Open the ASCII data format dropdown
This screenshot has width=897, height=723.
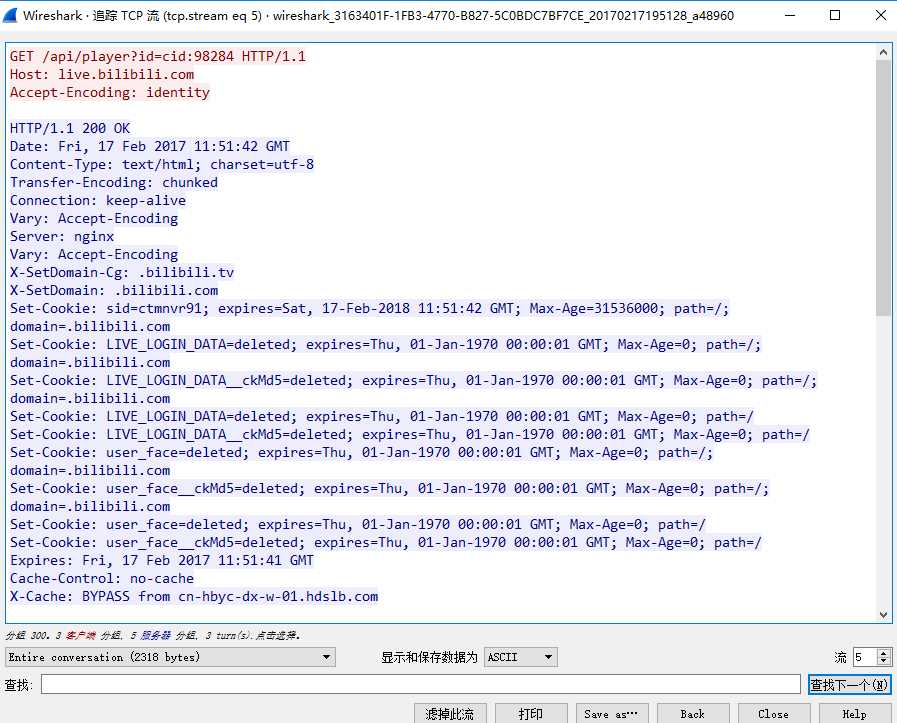point(521,657)
